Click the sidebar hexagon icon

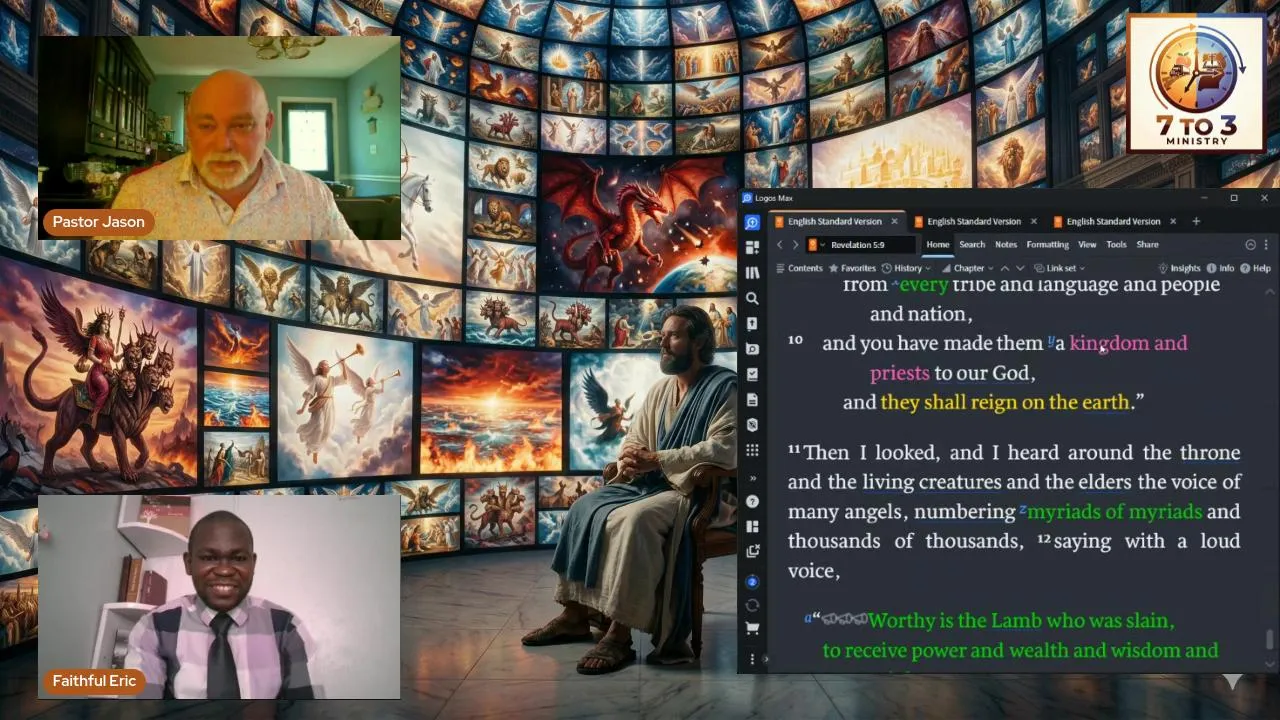tap(752, 425)
